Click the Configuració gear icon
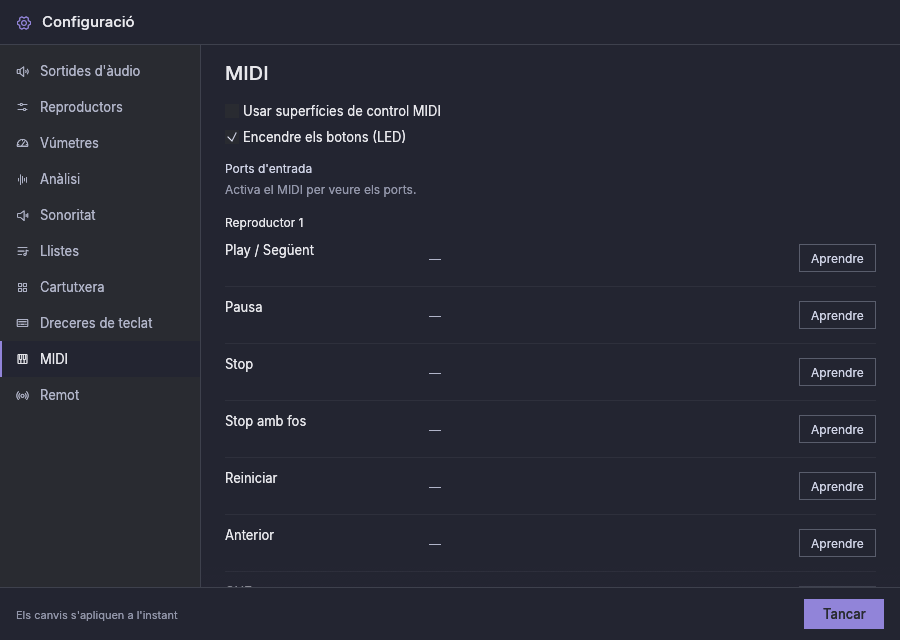 coord(24,22)
